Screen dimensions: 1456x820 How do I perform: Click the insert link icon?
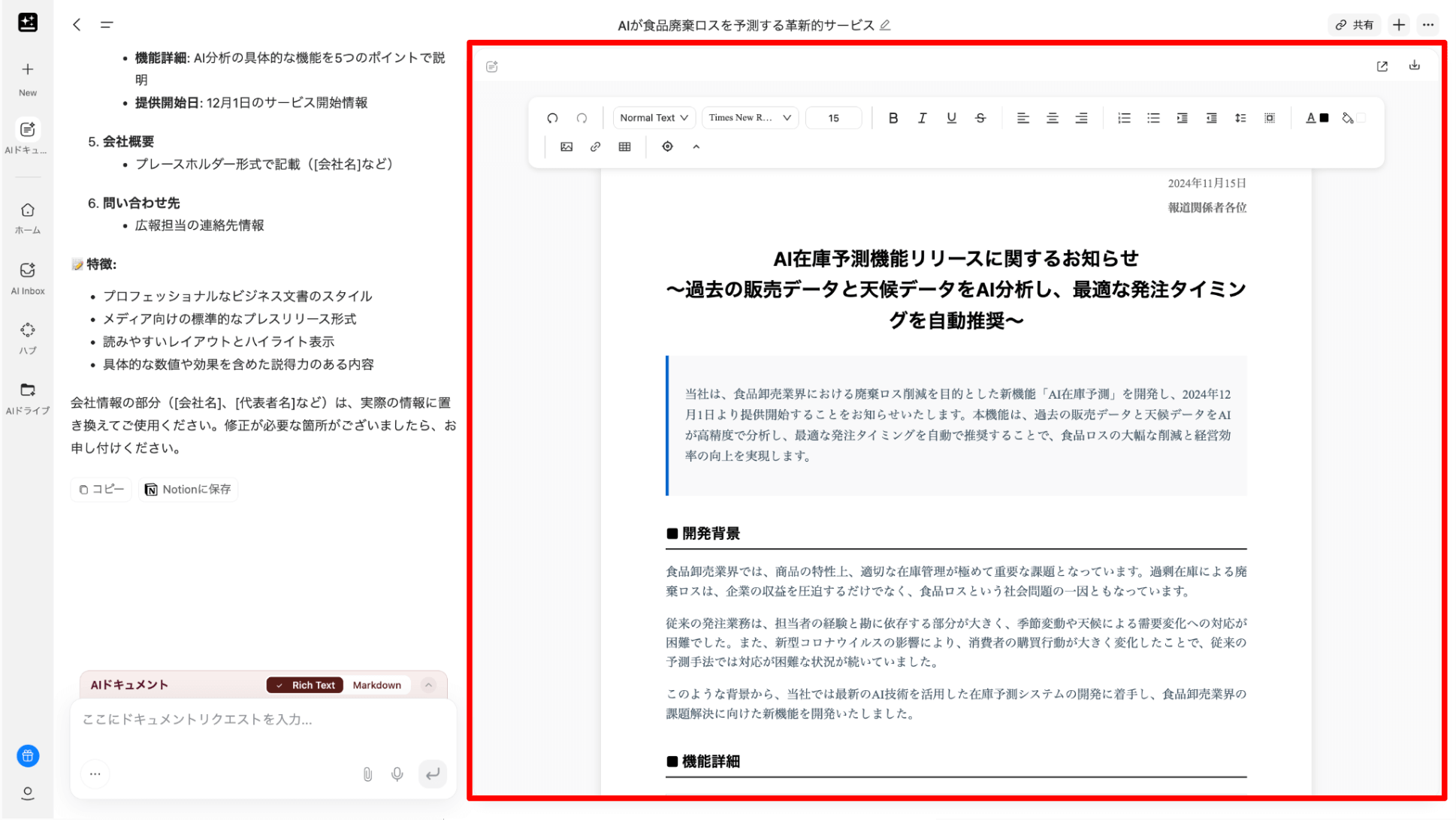pyautogui.click(x=595, y=146)
